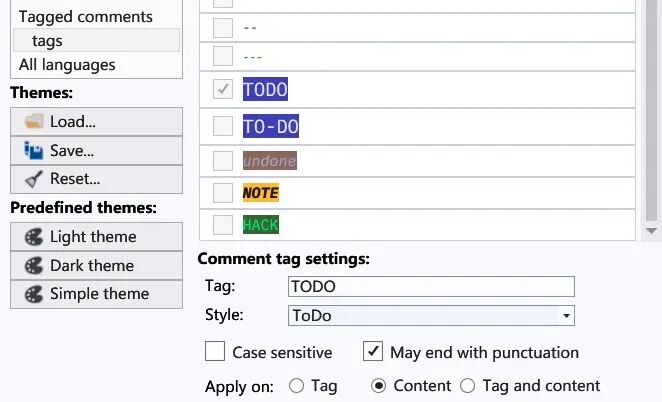Click the Load folder icon
Viewport: 662px width, 402px height.
tap(34, 122)
